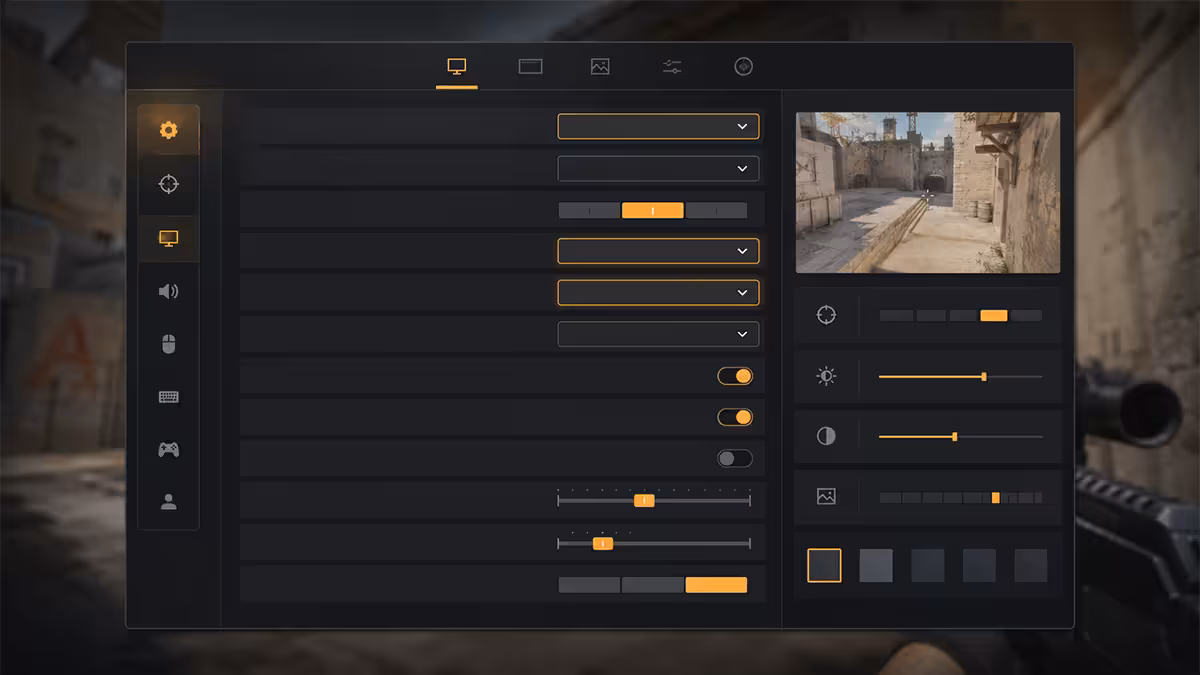
Task: Switch to the image tab in the top bar
Action: (600, 67)
